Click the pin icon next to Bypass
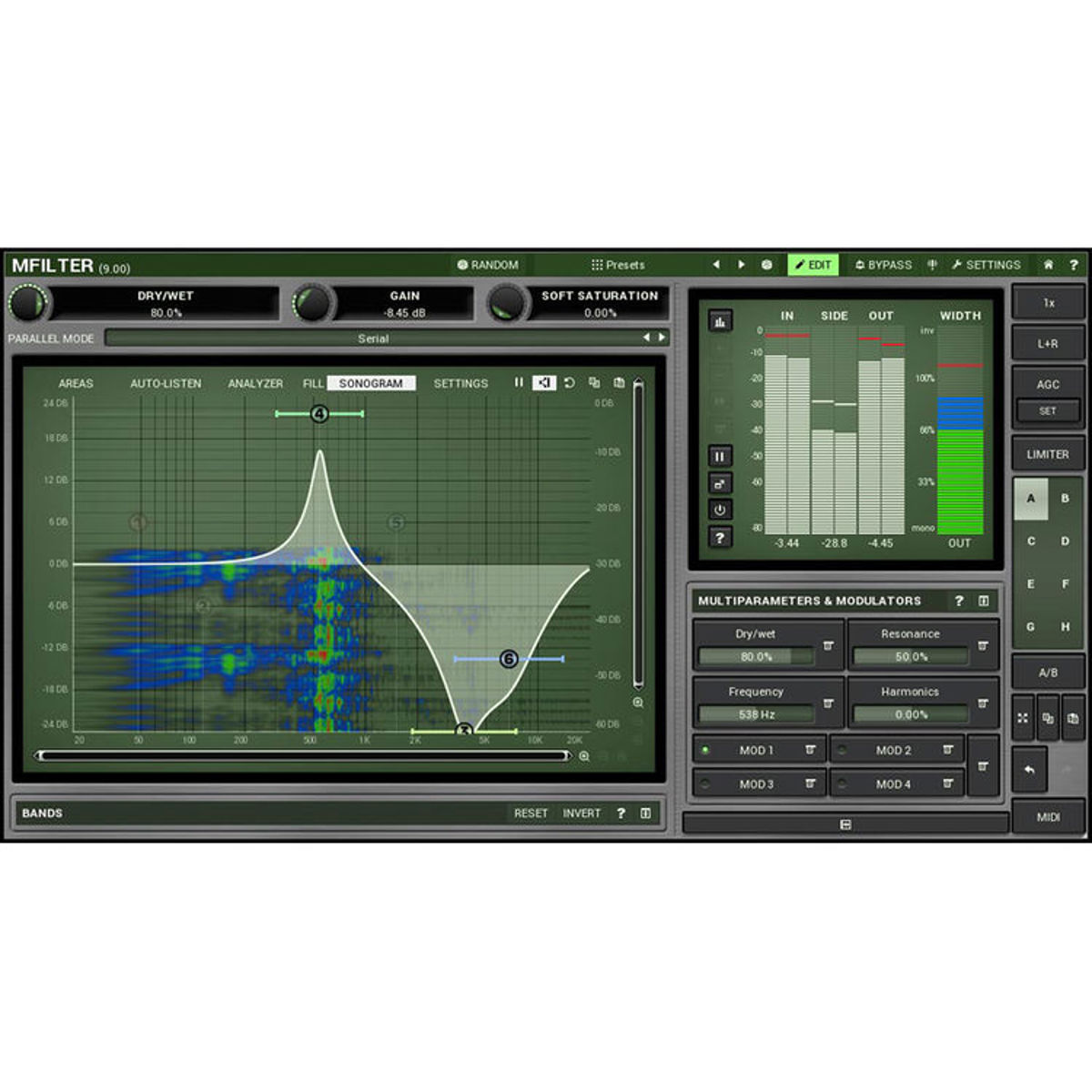Image resolution: width=1092 pixels, height=1092 pixels. coord(933,265)
